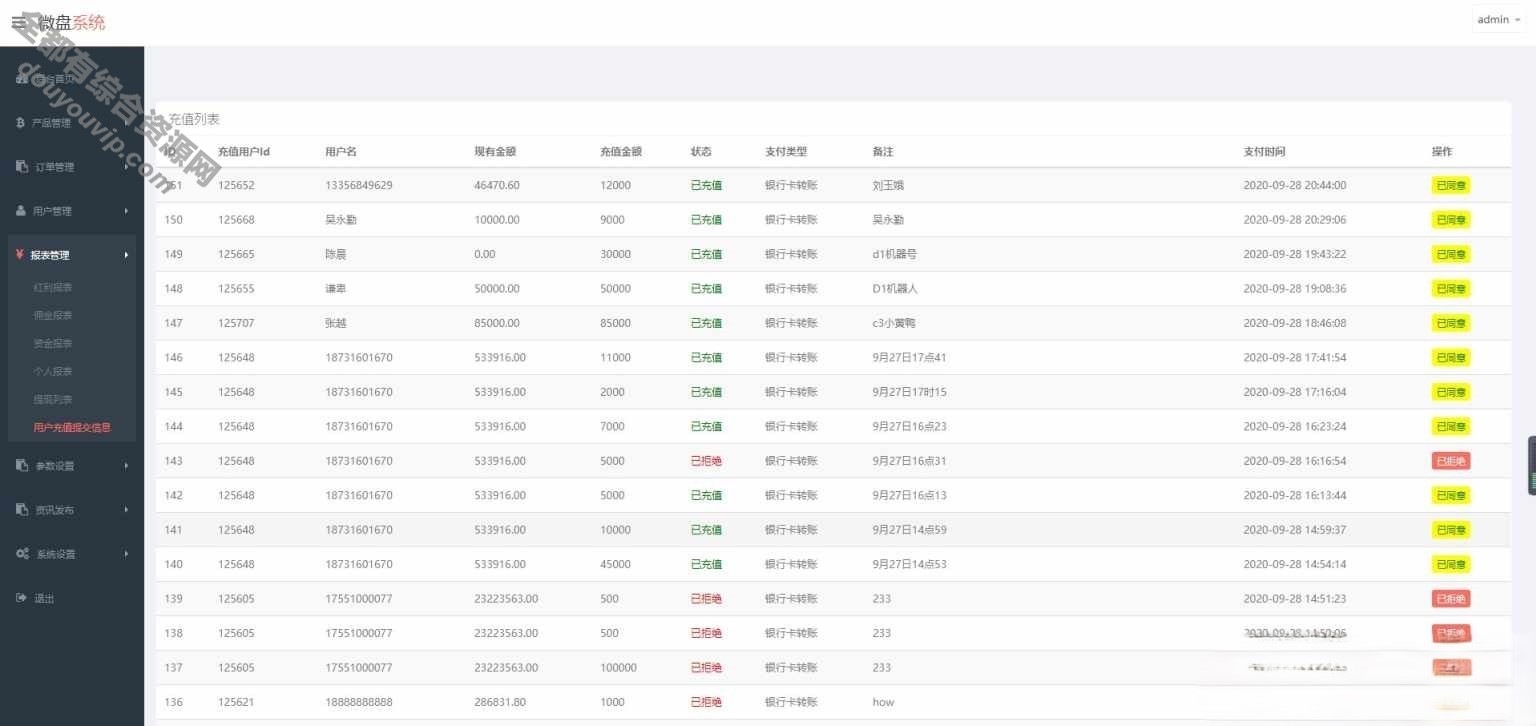Screen dimensions: 1536x726
Task: Click 已同意 button in row 141
Action: tap(1451, 530)
